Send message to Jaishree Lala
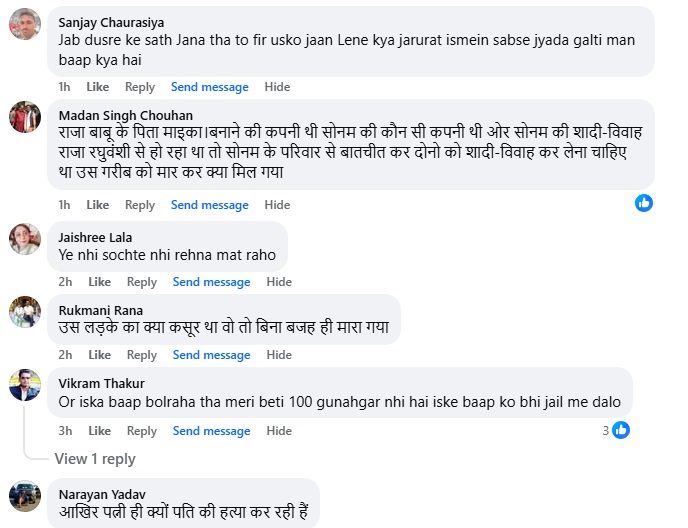 [x=211, y=282]
